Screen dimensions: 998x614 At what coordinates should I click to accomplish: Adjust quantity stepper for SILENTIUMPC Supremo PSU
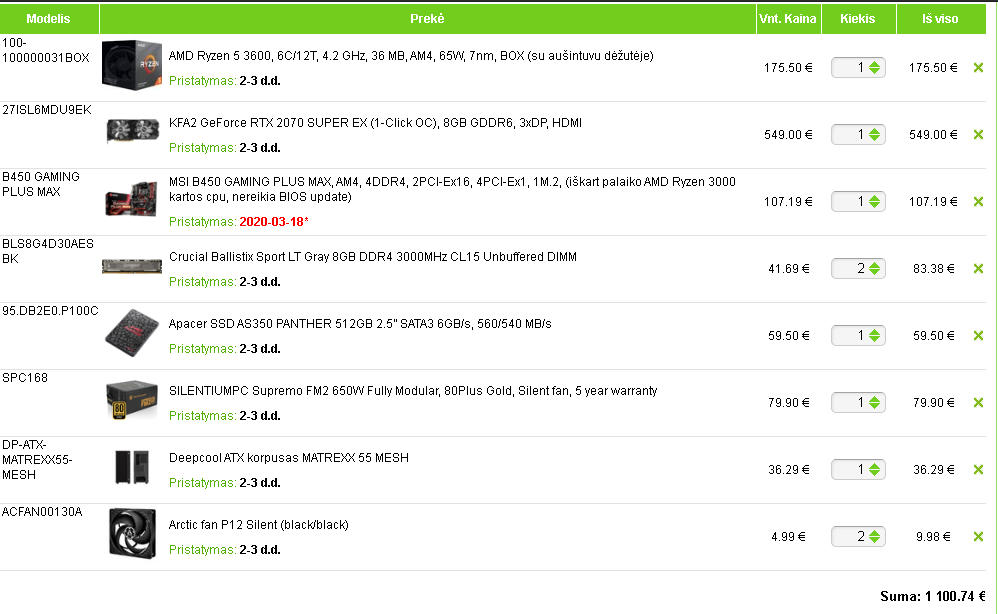pyautogui.click(x=875, y=403)
